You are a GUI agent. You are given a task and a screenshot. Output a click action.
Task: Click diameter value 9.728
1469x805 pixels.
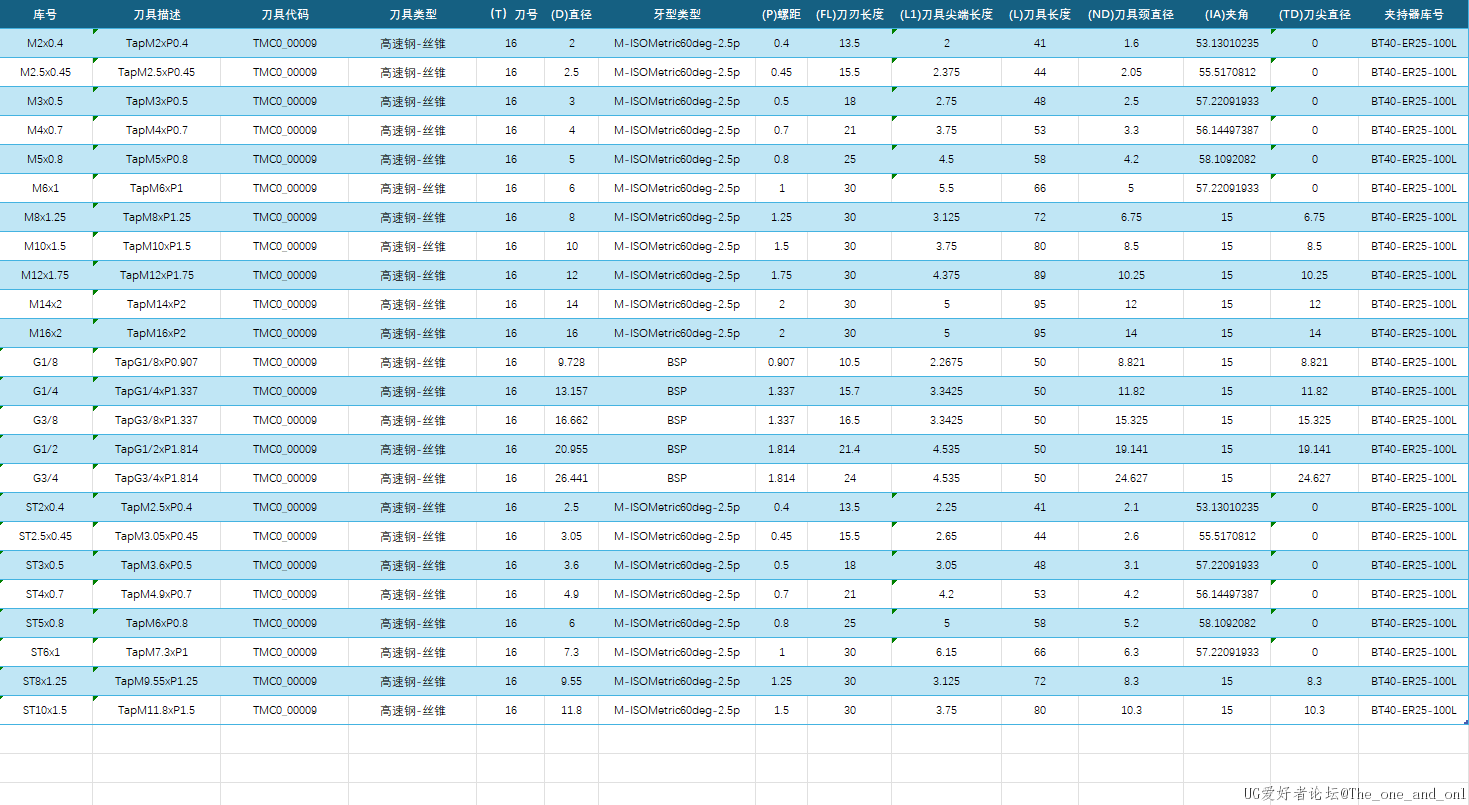tap(571, 362)
